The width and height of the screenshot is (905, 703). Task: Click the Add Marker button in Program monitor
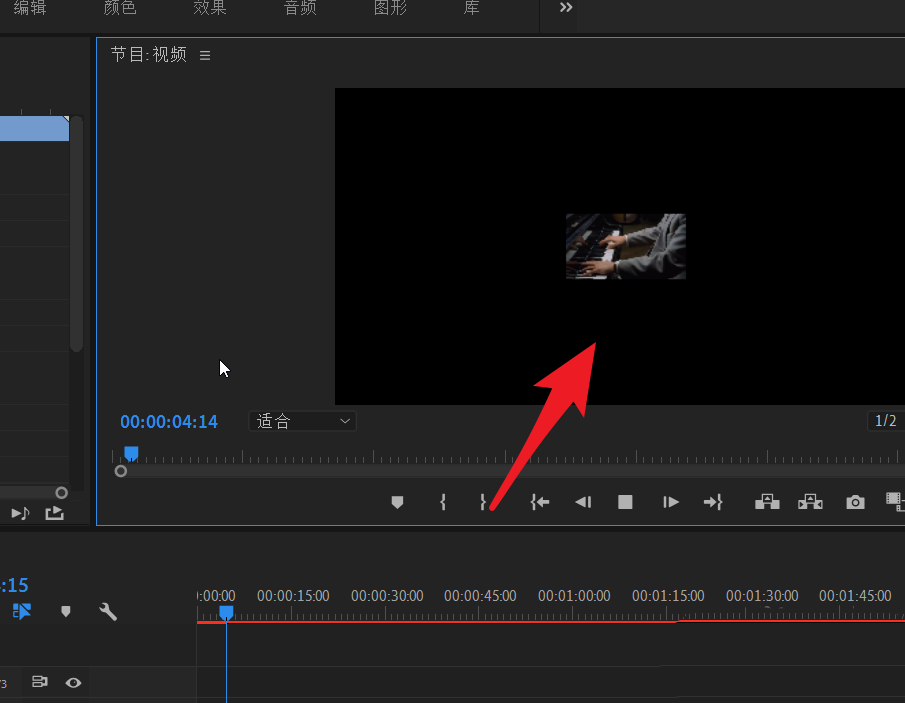click(x=397, y=502)
